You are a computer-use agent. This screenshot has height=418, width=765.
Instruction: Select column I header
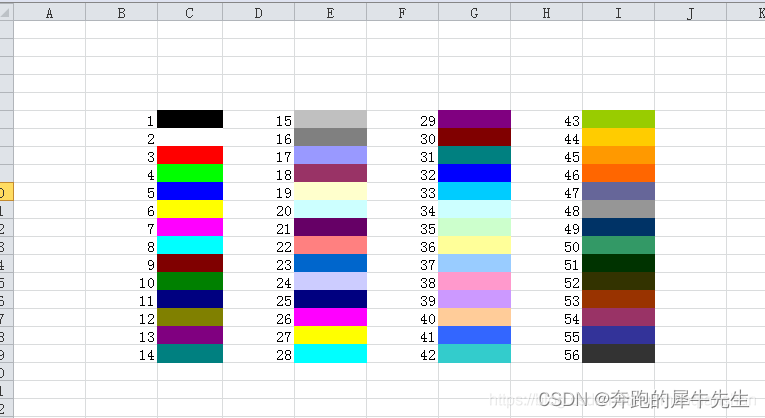618,13
